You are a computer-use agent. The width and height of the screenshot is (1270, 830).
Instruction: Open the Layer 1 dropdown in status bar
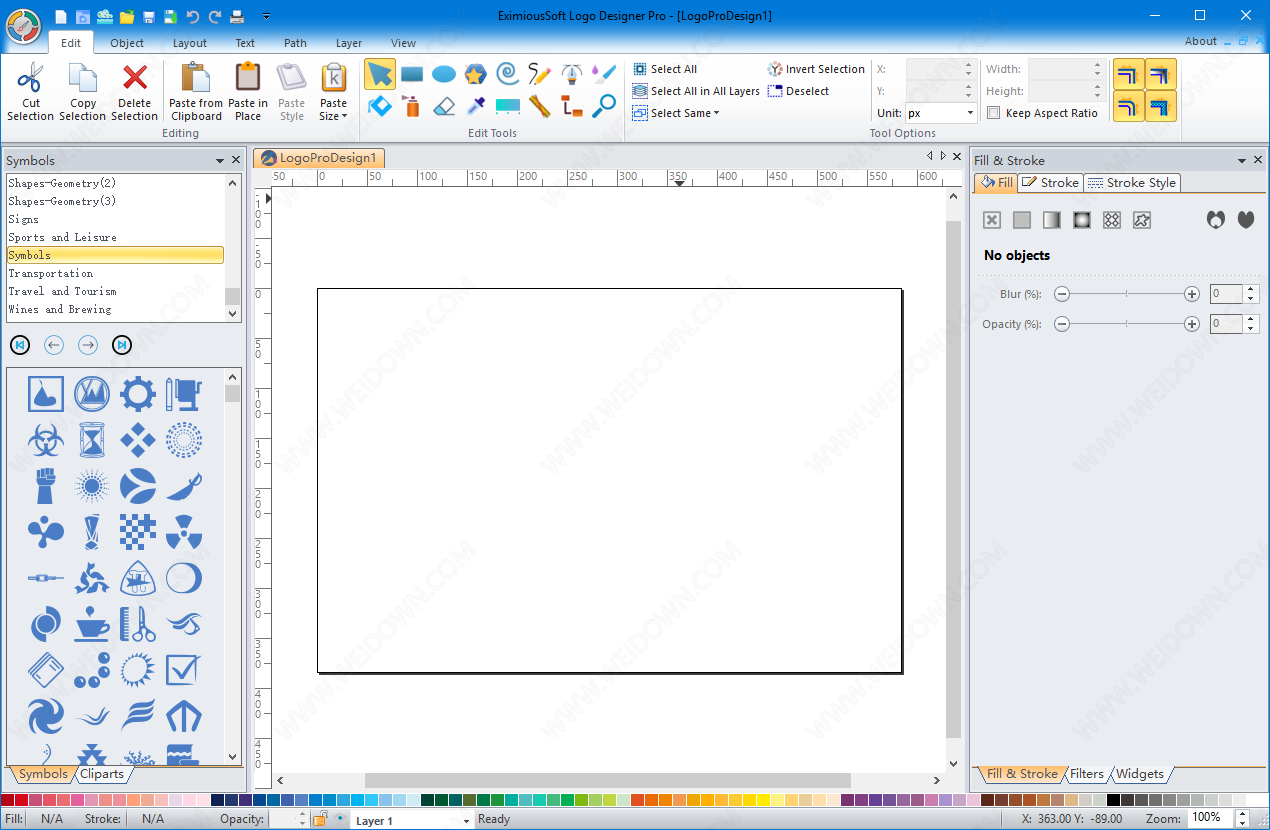click(466, 821)
